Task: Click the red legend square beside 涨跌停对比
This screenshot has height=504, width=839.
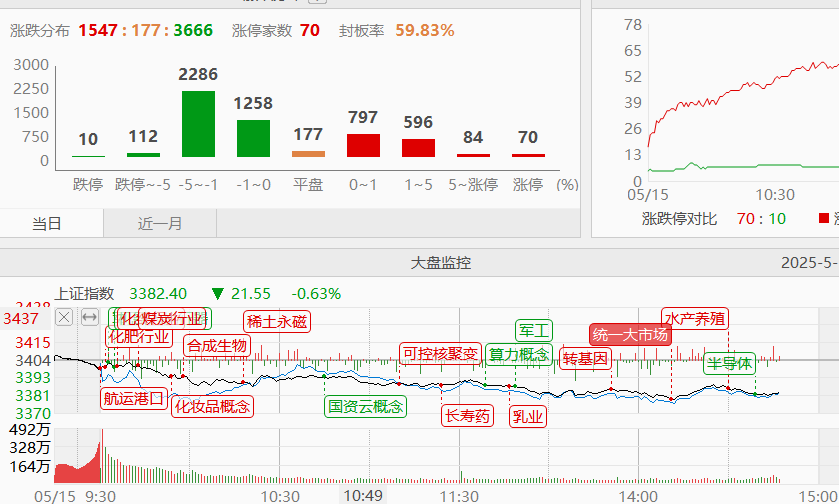Action: (x=824, y=218)
